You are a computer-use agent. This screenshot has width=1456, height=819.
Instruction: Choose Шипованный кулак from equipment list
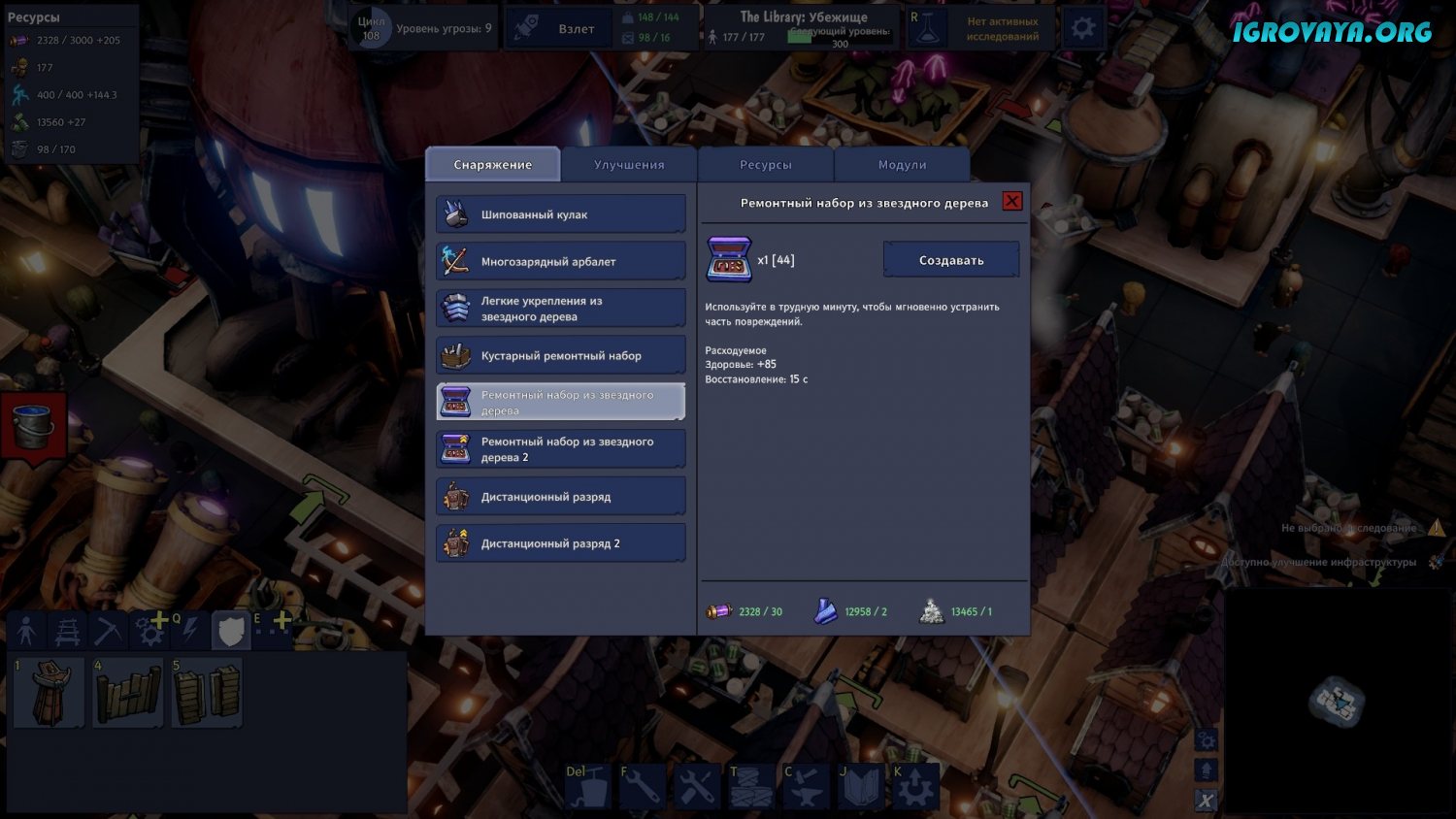[x=561, y=214]
